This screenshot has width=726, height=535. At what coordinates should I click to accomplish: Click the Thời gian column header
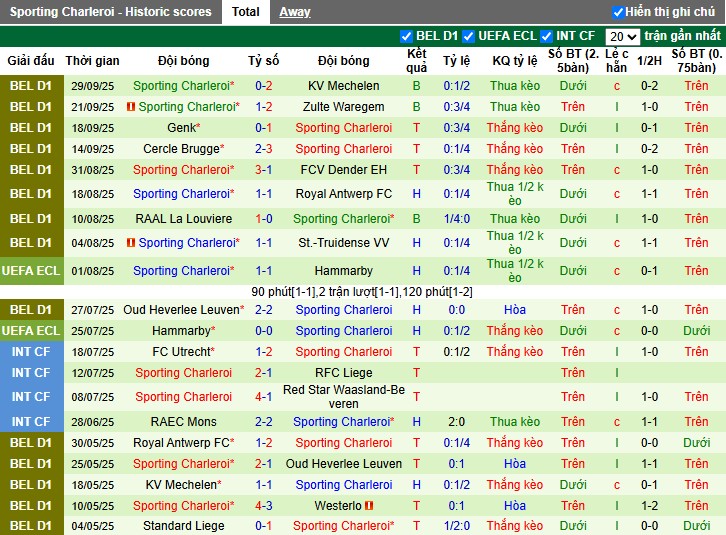[92, 61]
